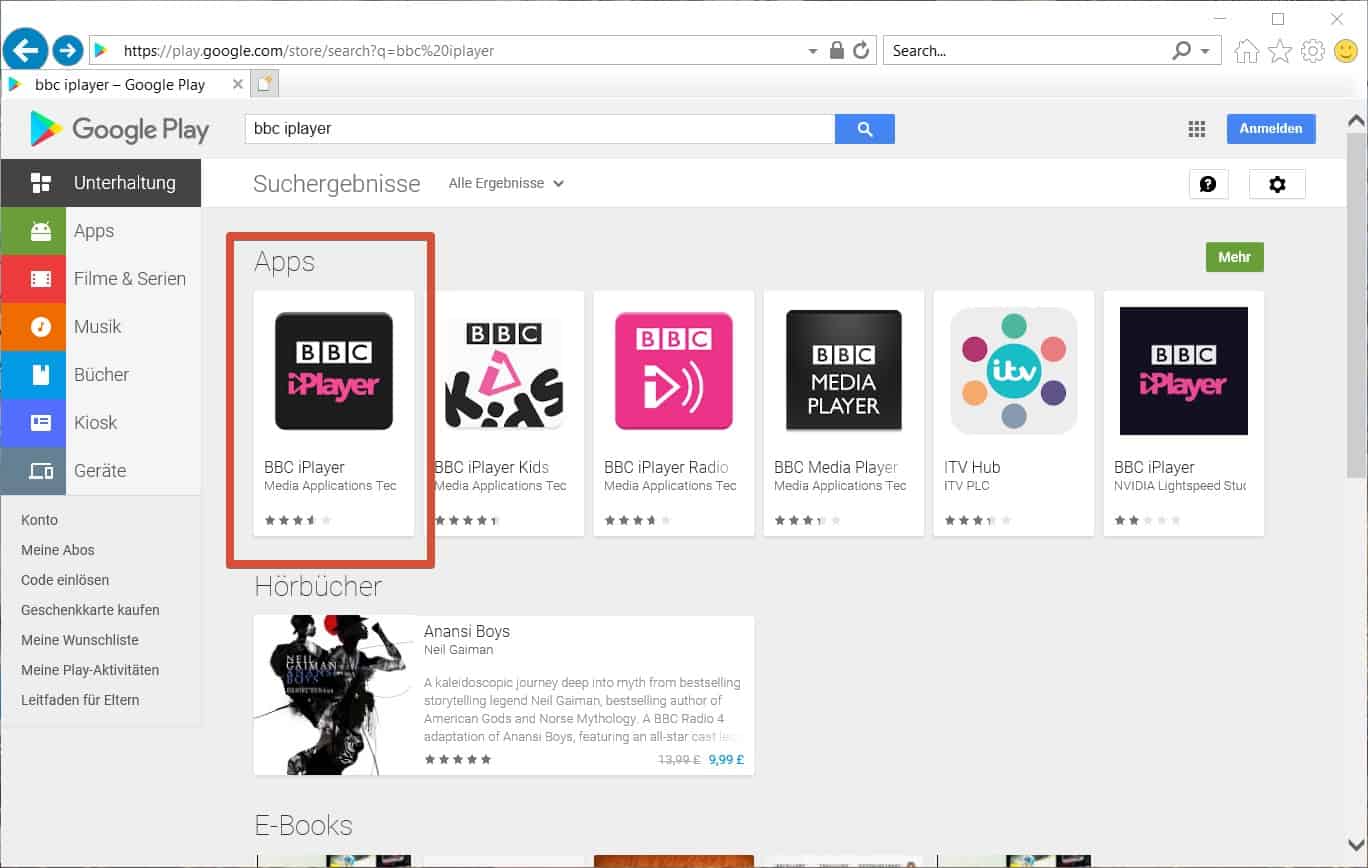Click the 'ITV PLC' developer name

tap(968, 486)
